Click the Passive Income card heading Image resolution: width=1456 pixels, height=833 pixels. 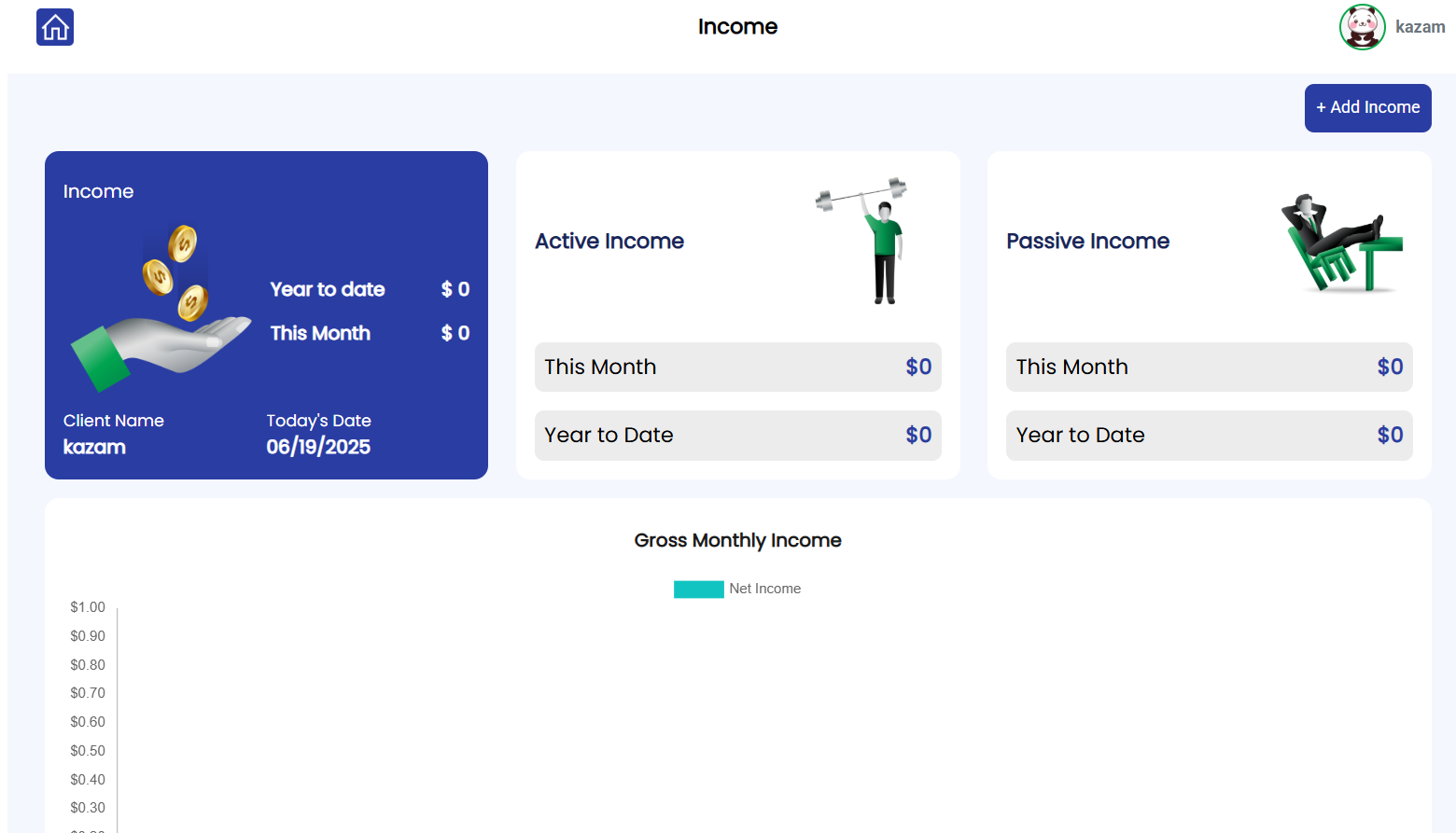click(1087, 242)
